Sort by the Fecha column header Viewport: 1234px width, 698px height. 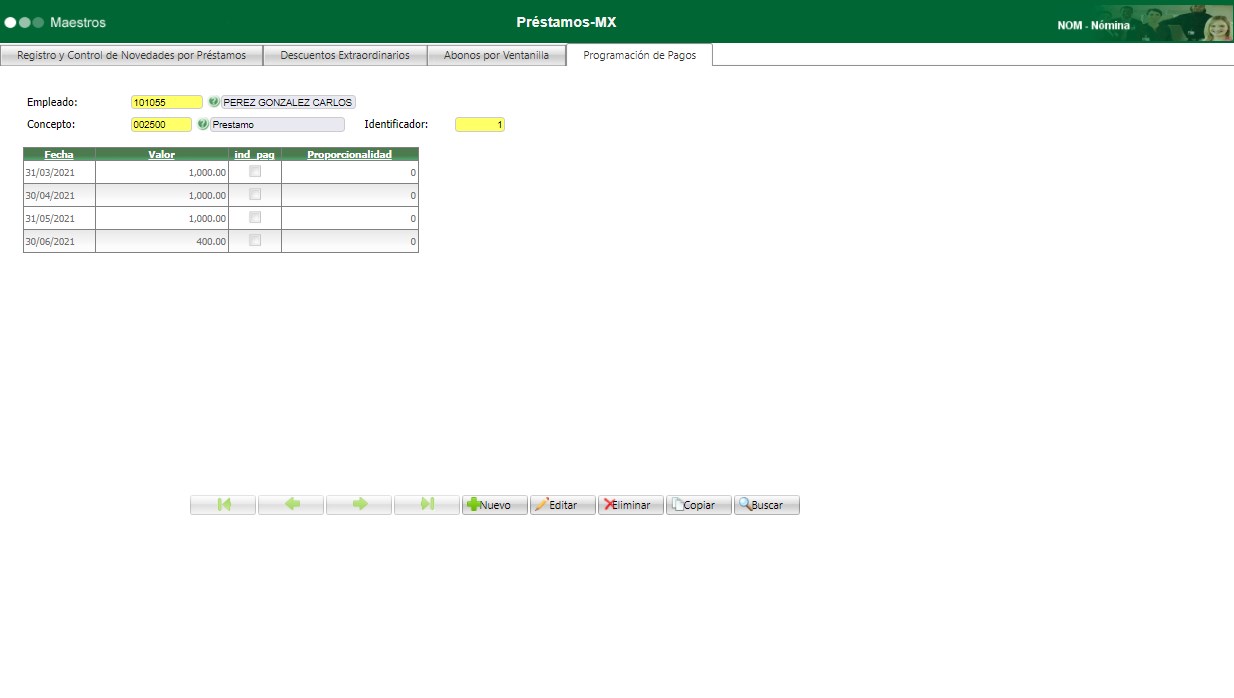59,155
